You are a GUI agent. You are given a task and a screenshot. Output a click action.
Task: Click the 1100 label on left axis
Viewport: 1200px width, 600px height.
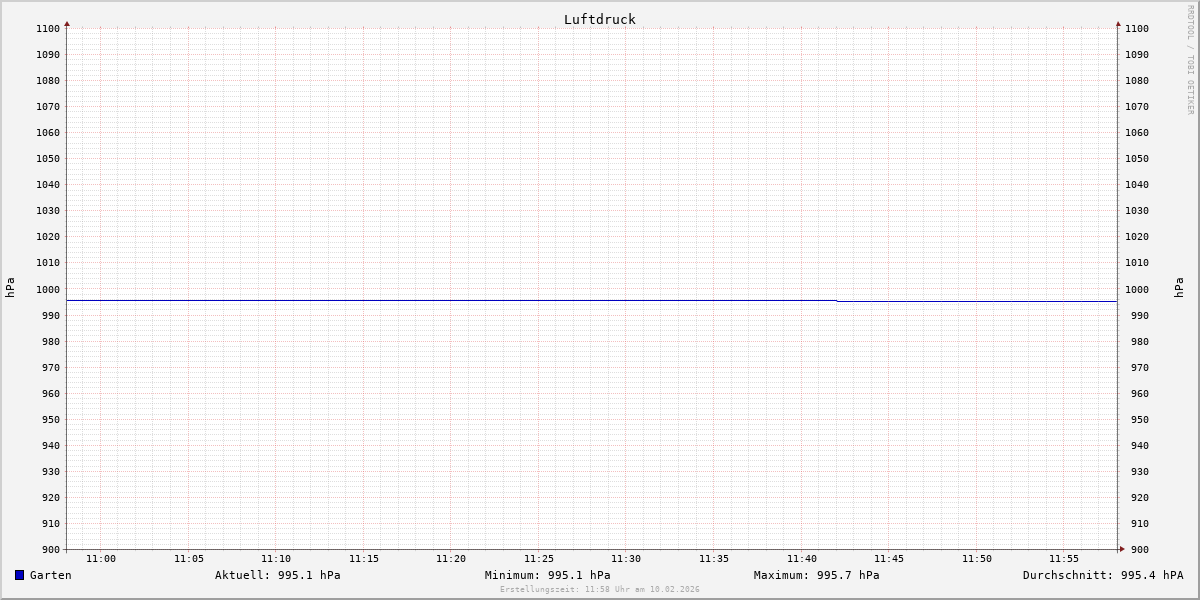coord(48,29)
